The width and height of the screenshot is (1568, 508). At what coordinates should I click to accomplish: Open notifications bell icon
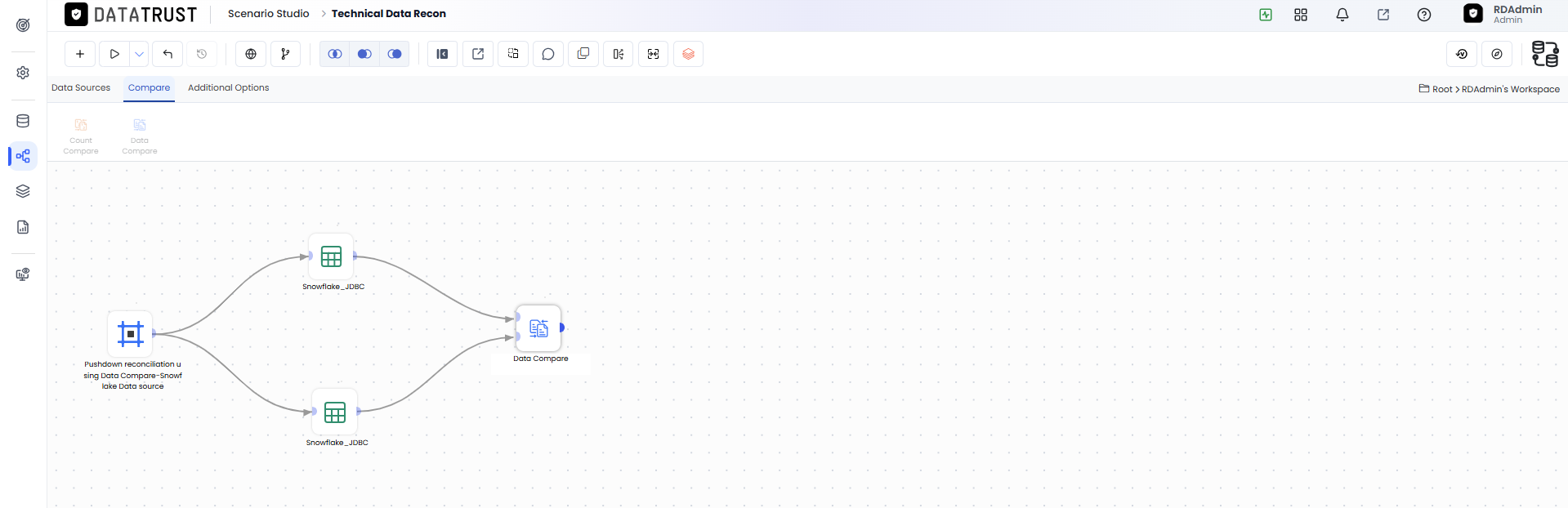click(1342, 15)
